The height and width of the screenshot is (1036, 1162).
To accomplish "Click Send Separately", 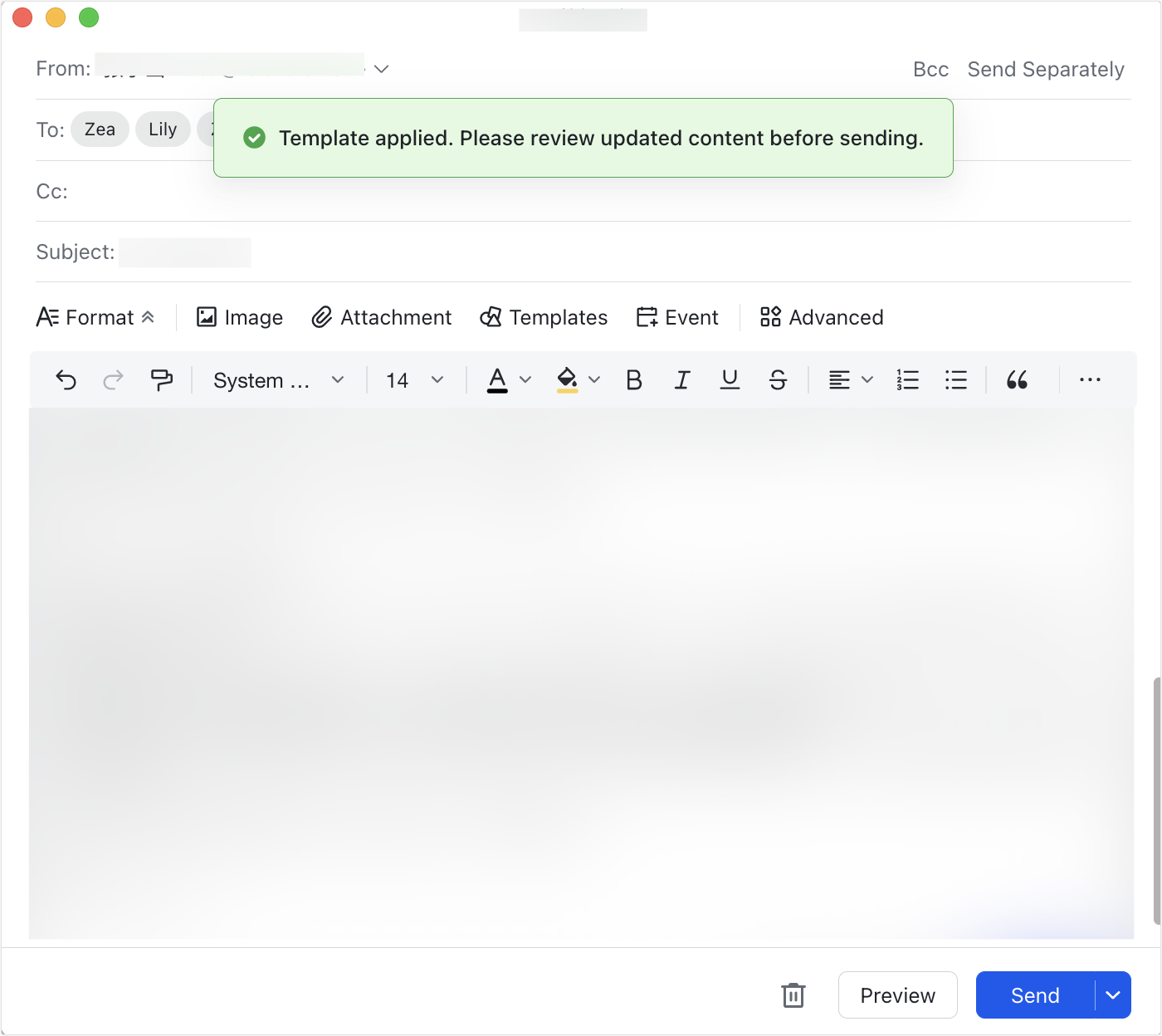I will 1046,70.
